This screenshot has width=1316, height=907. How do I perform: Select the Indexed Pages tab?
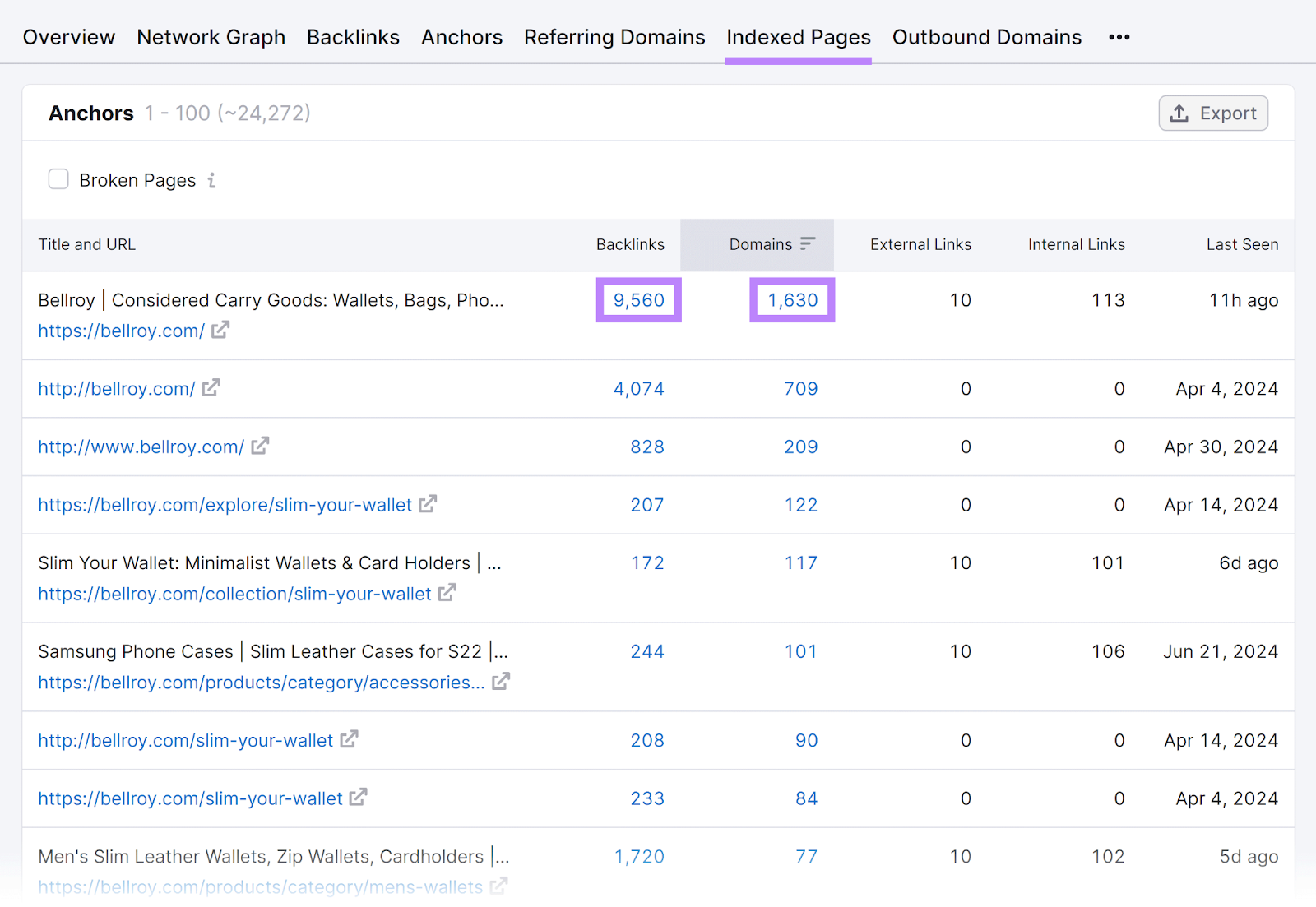coord(799,37)
